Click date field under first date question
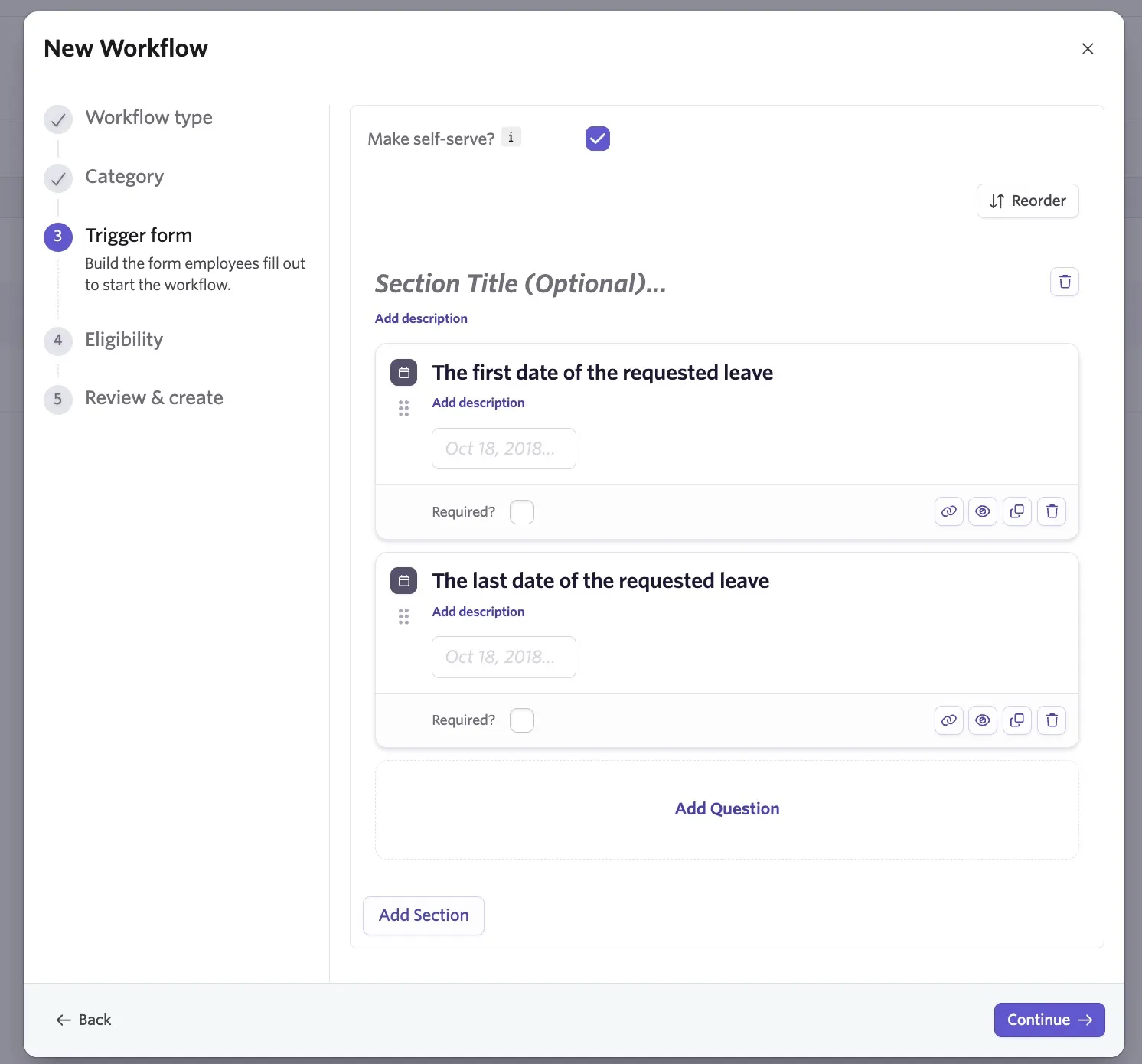Screen dimensions: 1142x1064 click(504, 449)
